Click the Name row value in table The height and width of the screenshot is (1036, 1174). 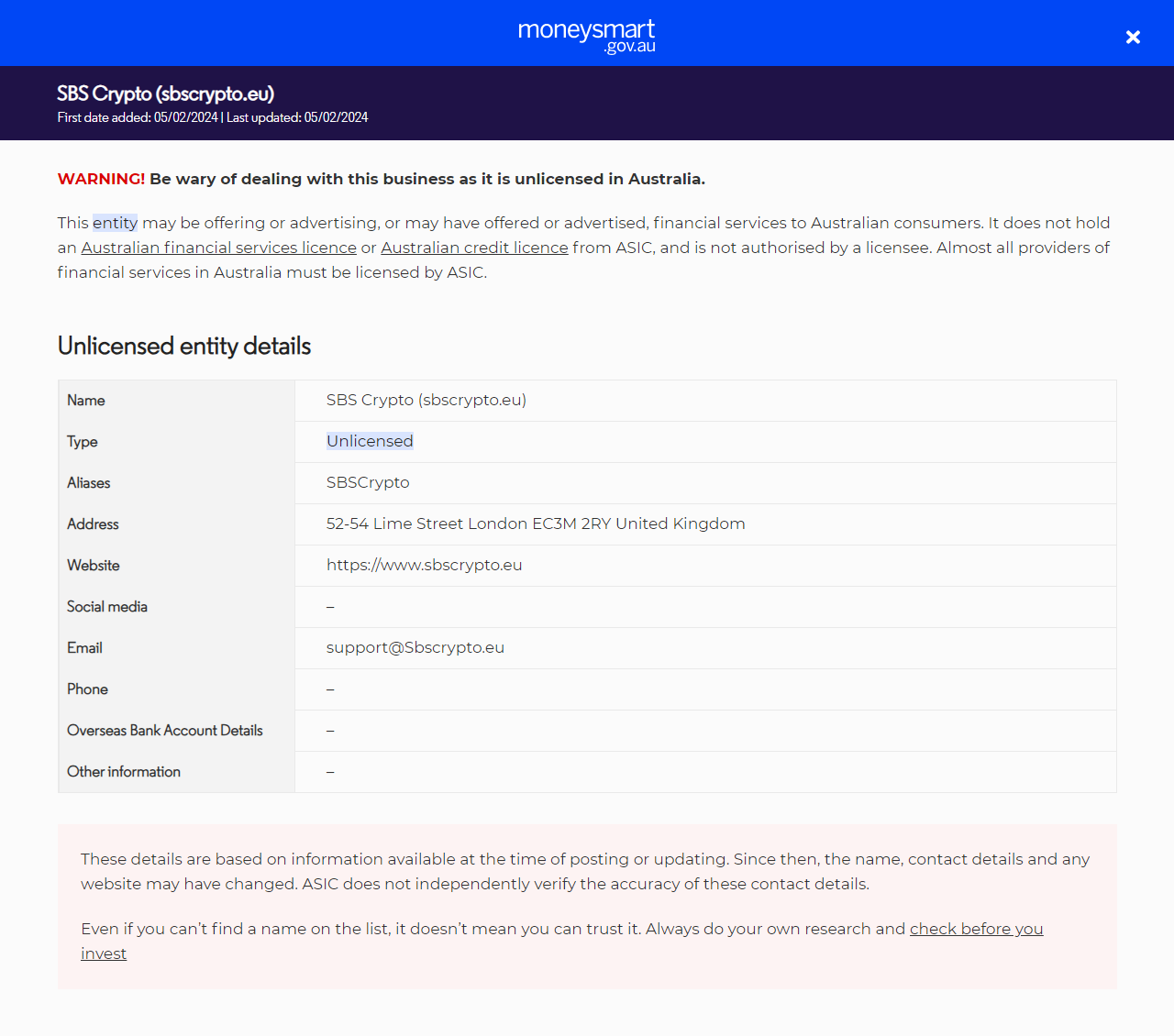pos(426,400)
